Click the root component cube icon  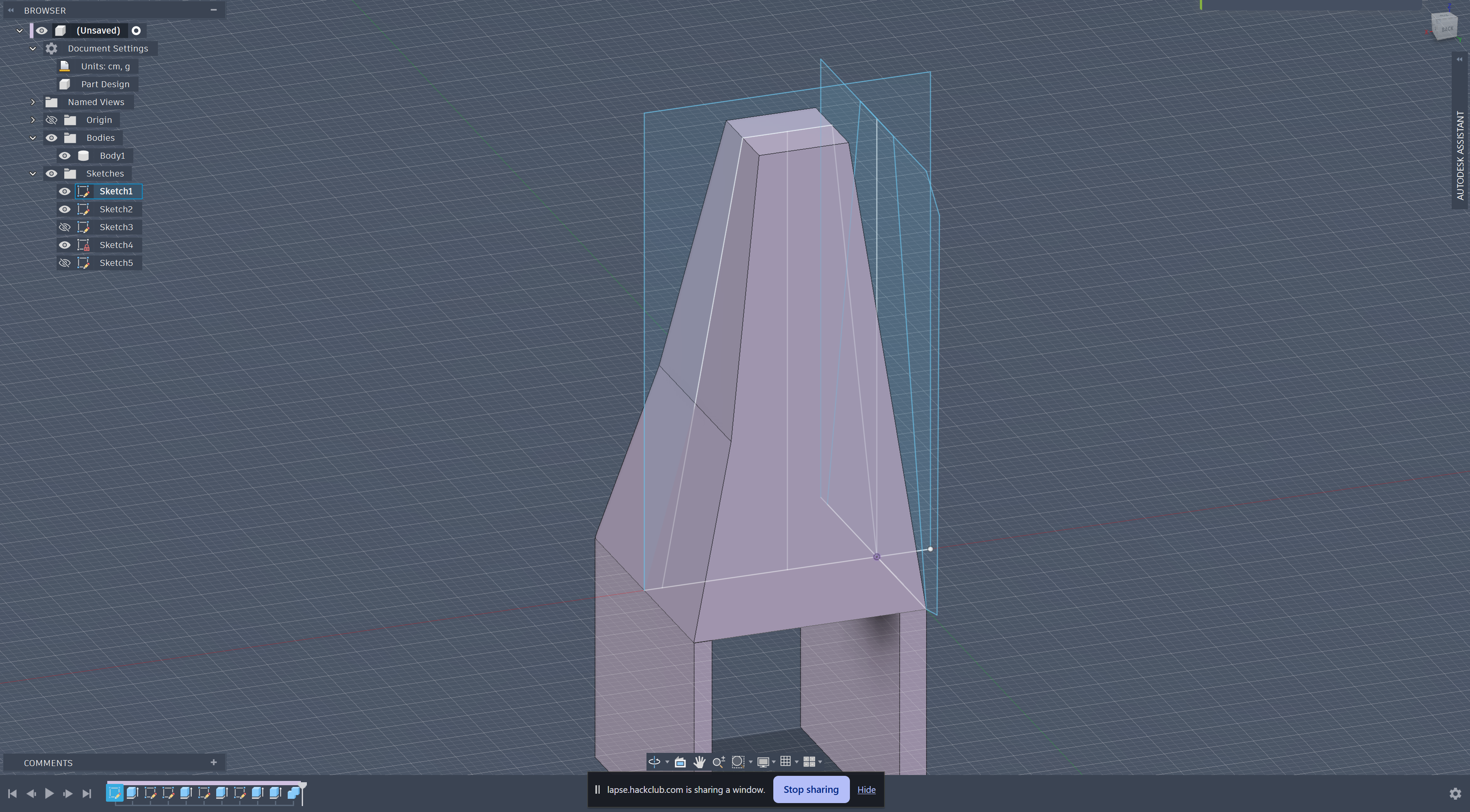(60, 31)
